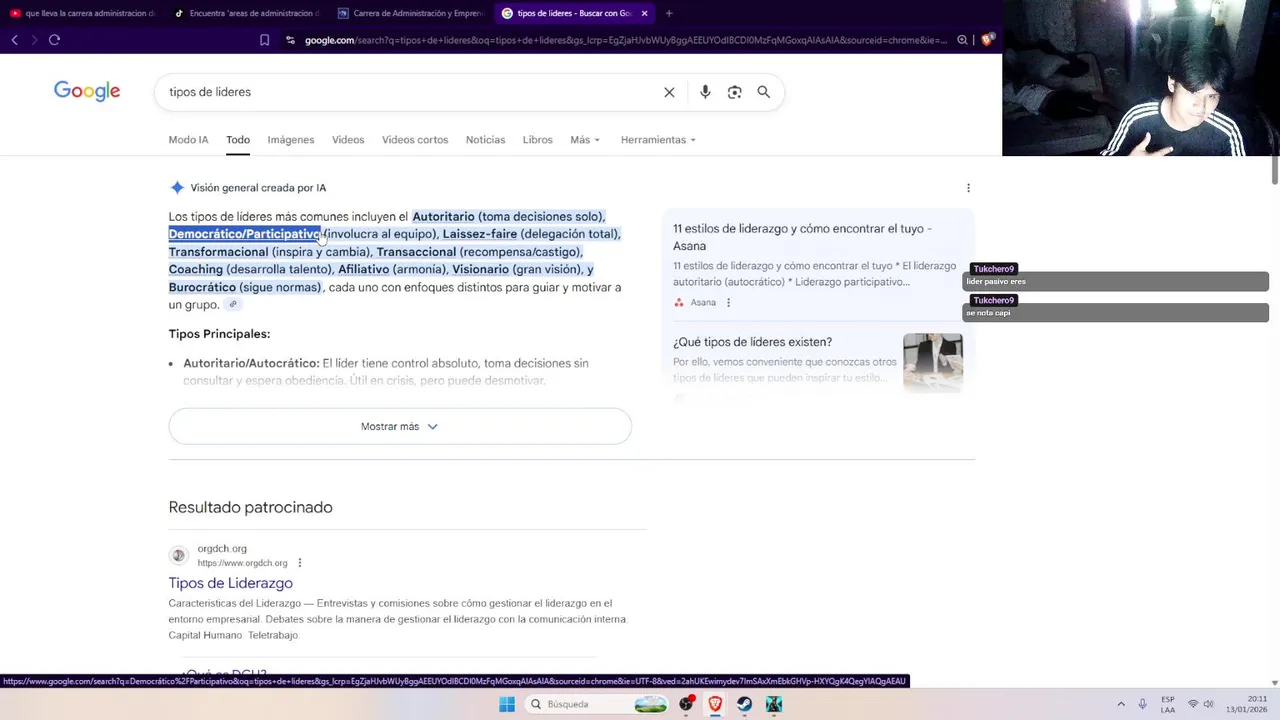Image resolution: width=1280 pixels, height=720 pixels.
Task: Open Brave browser icon in the taskbar
Action: click(715, 704)
